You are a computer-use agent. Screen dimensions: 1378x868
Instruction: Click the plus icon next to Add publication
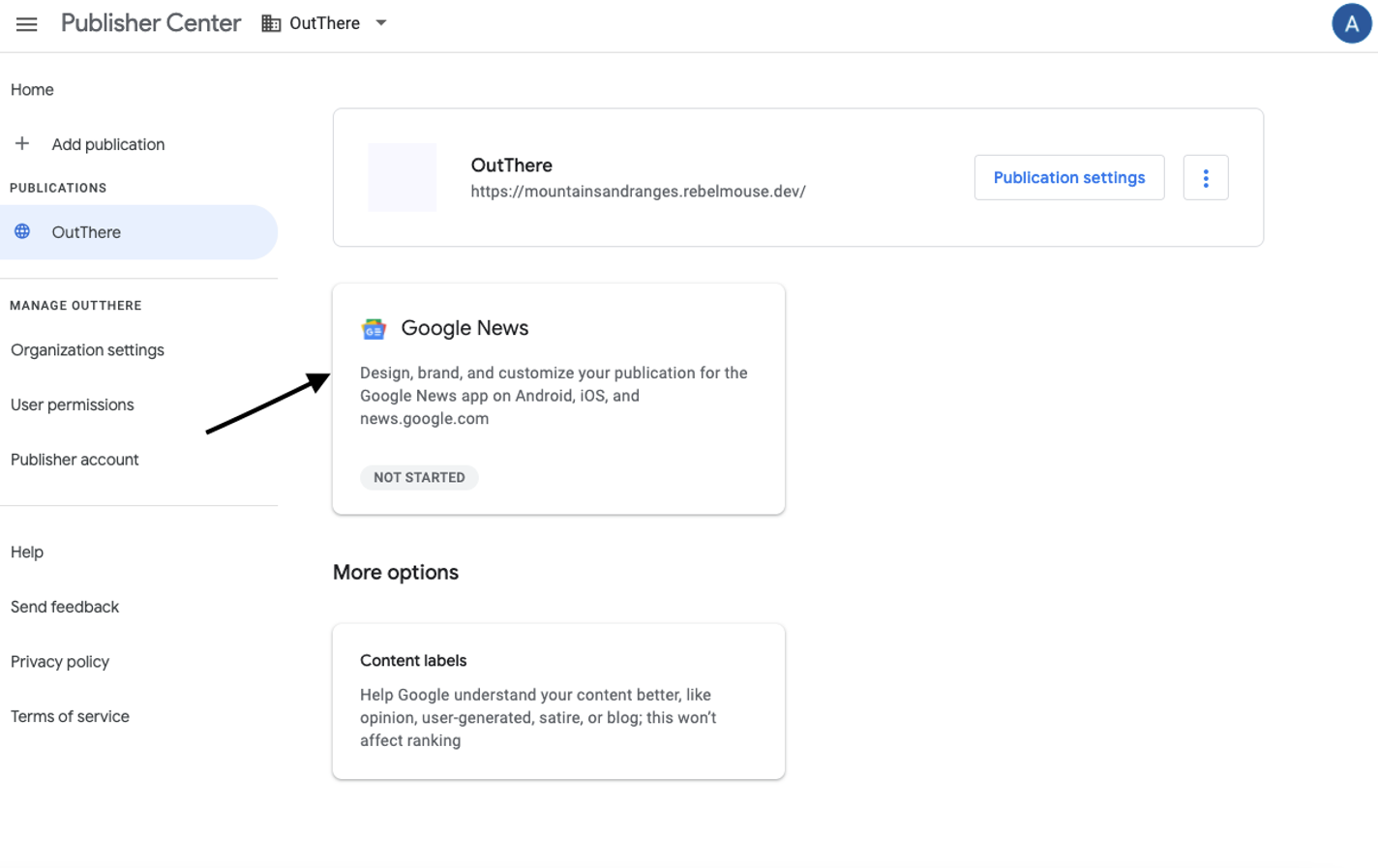[x=21, y=143]
